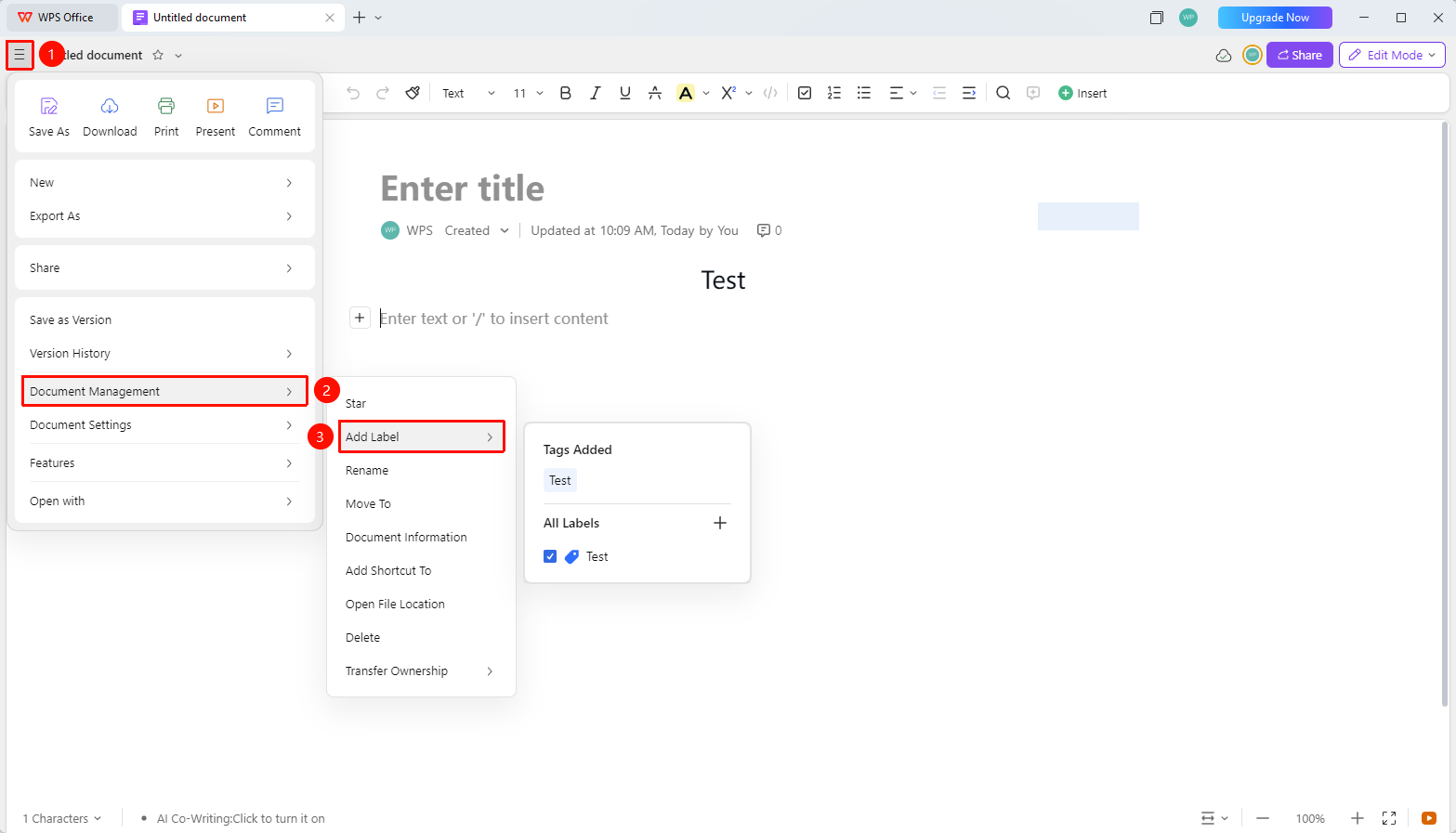
Task: Click the Save As icon
Action: [x=49, y=106]
